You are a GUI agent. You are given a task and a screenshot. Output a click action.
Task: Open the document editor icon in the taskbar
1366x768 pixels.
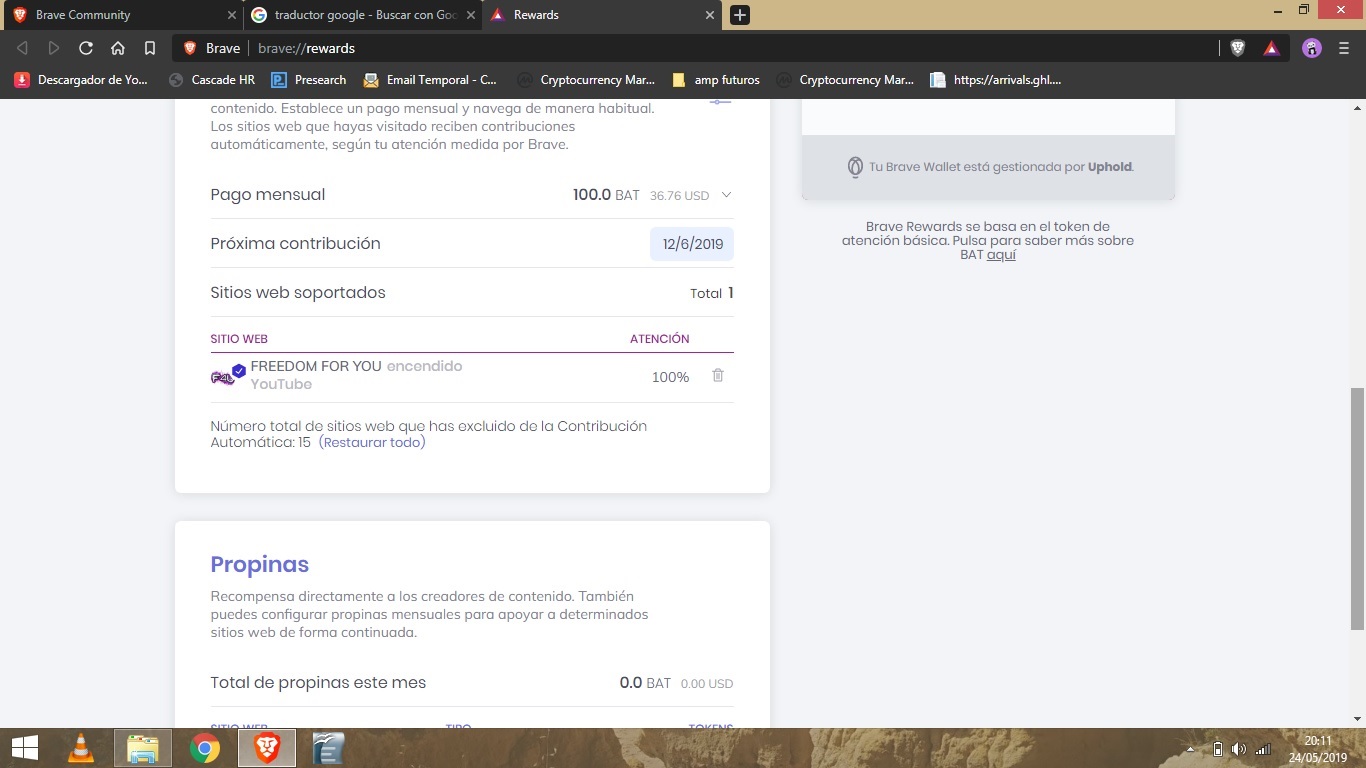(x=328, y=748)
